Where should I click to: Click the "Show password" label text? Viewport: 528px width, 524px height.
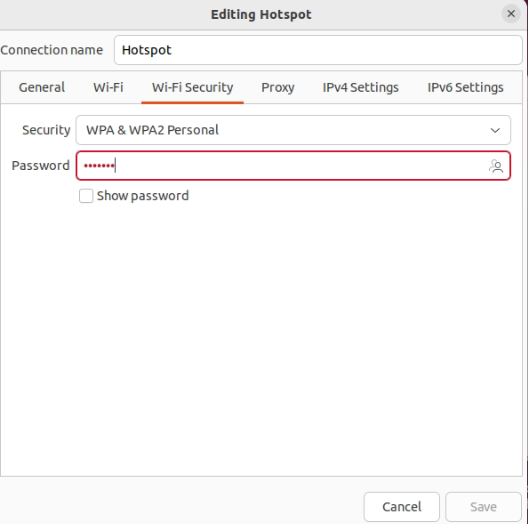click(143, 196)
